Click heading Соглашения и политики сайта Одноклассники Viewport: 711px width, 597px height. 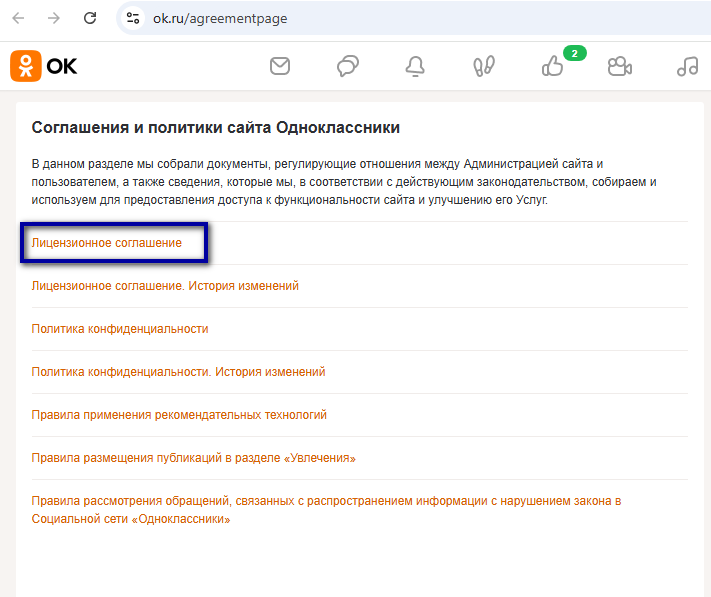tap(215, 128)
